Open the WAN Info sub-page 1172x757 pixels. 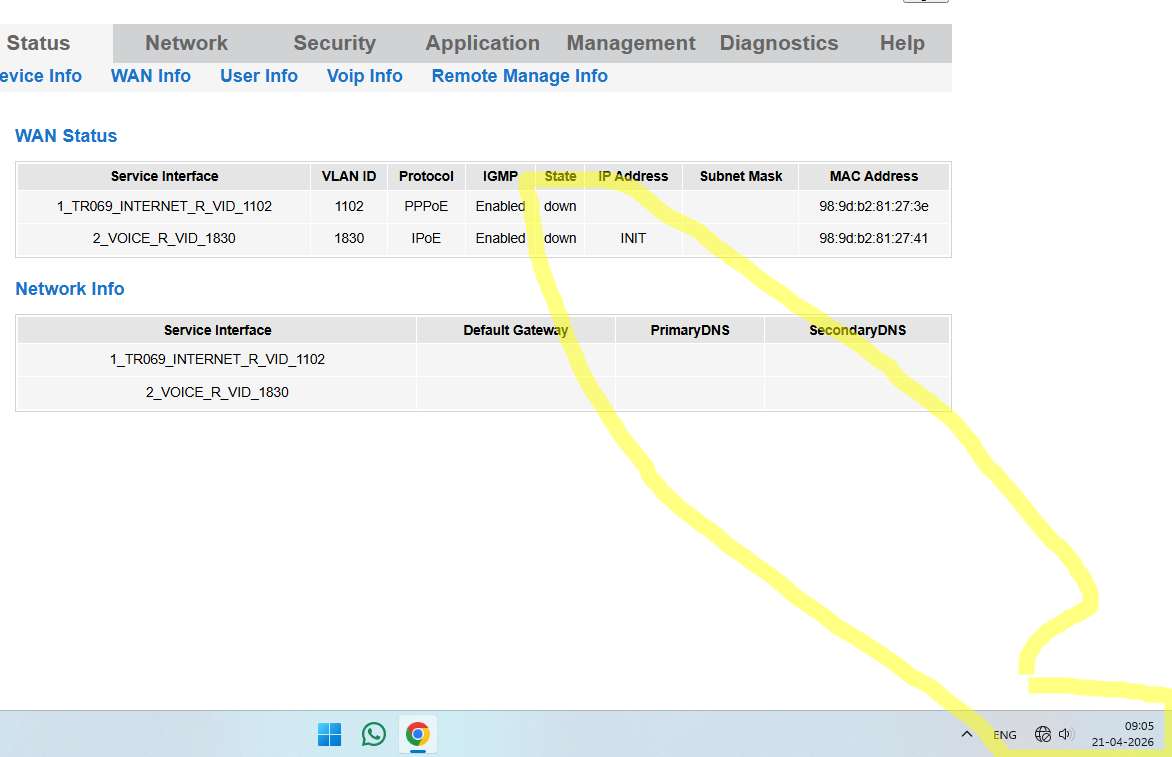click(x=151, y=76)
